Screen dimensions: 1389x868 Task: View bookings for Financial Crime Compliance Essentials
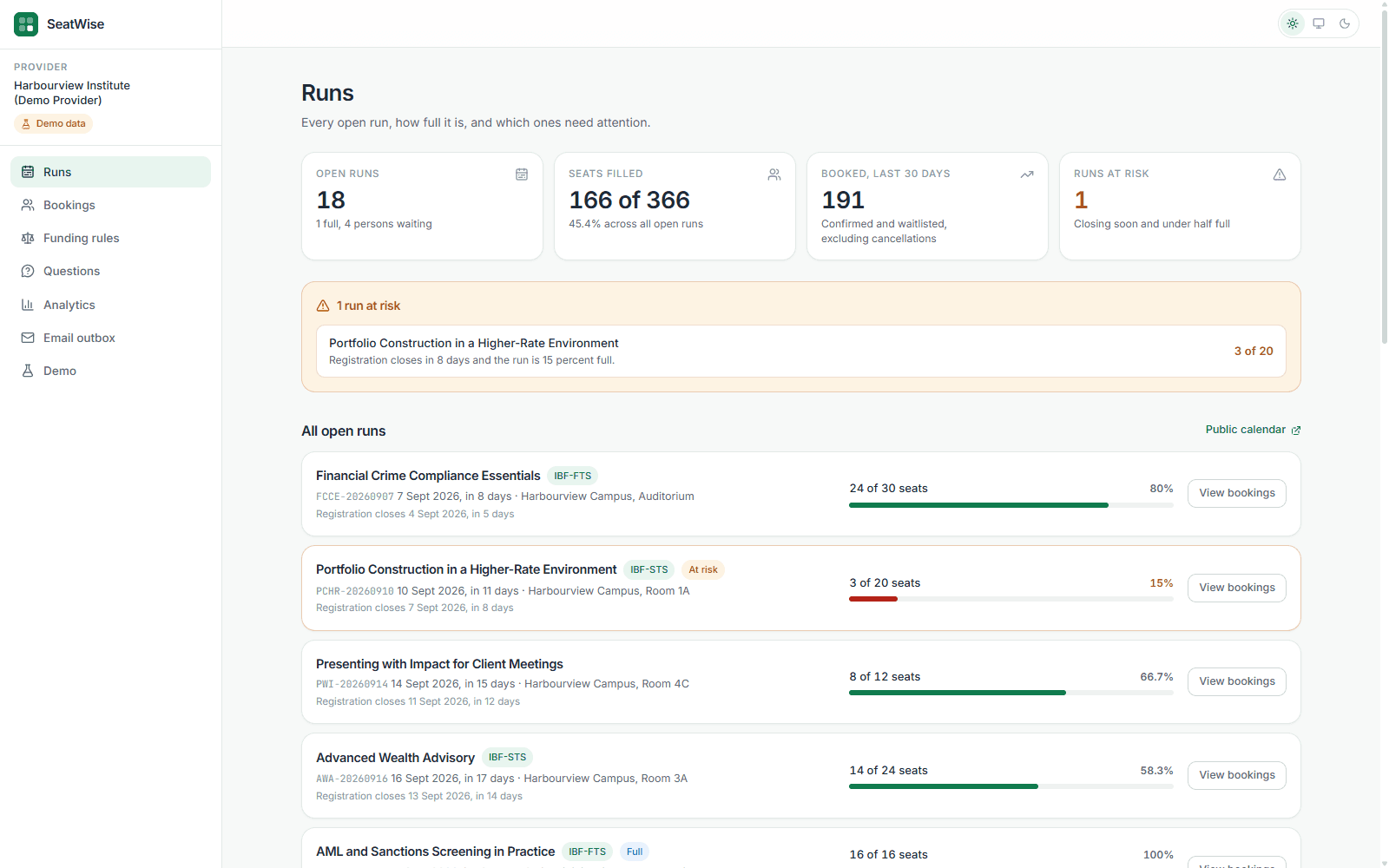pos(1237,493)
